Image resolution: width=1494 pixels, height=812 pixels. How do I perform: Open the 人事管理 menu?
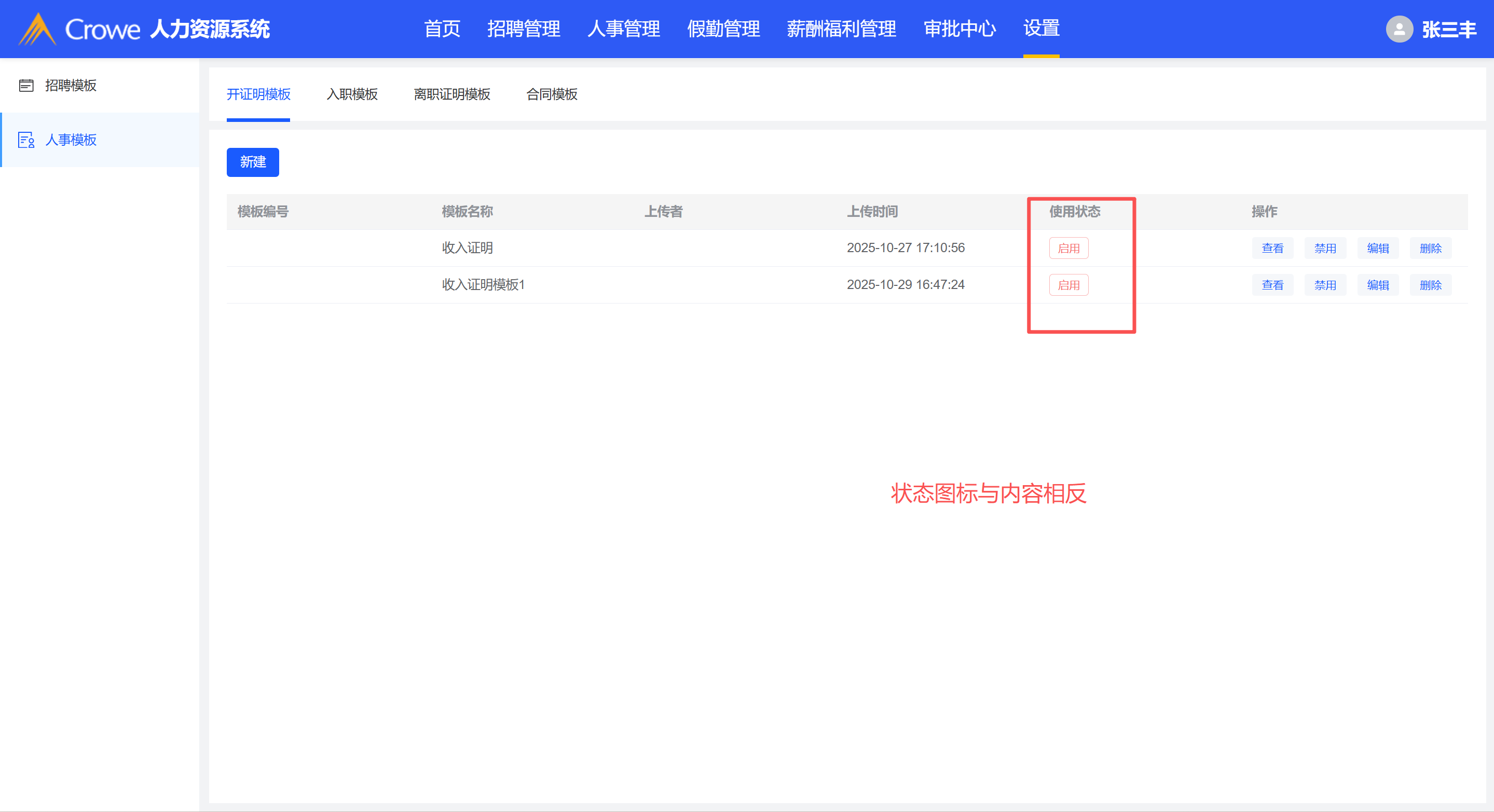(623, 29)
